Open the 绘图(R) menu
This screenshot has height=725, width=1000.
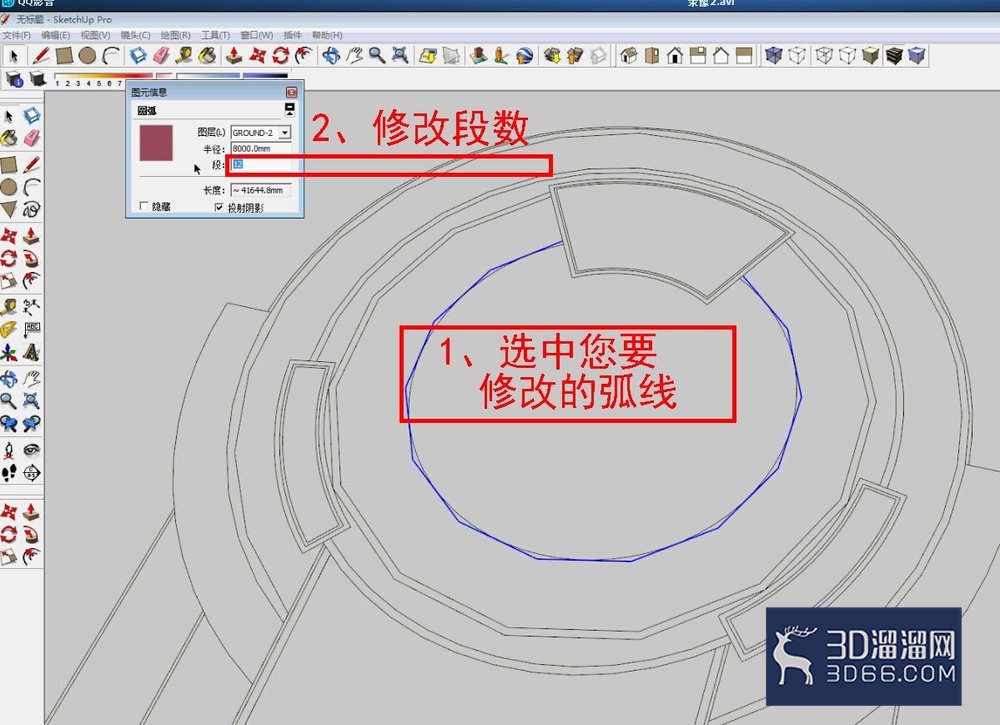tap(175, 35)
